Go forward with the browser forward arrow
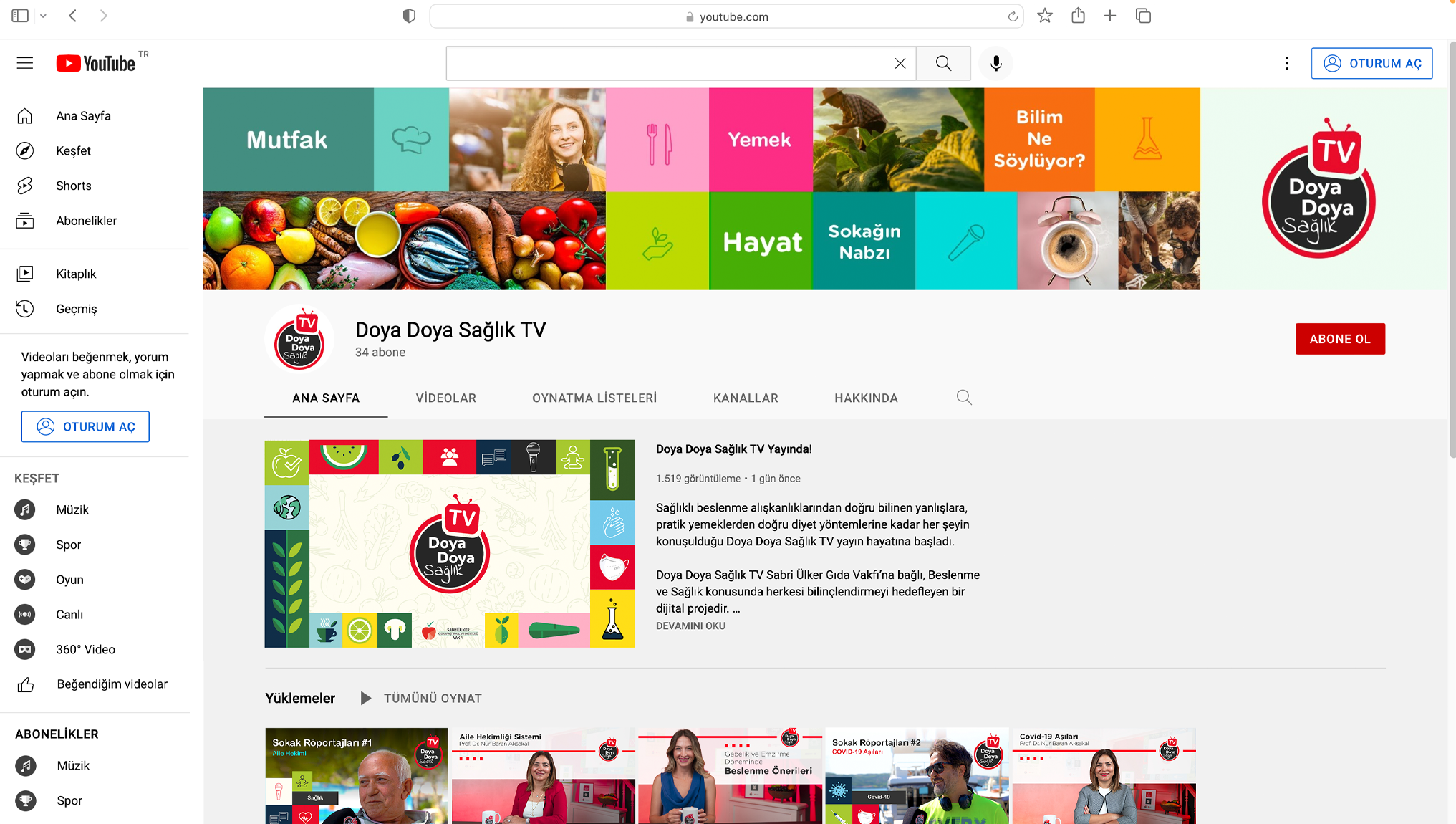This screenshot has width=1456, height=824. tap(104, 16)
